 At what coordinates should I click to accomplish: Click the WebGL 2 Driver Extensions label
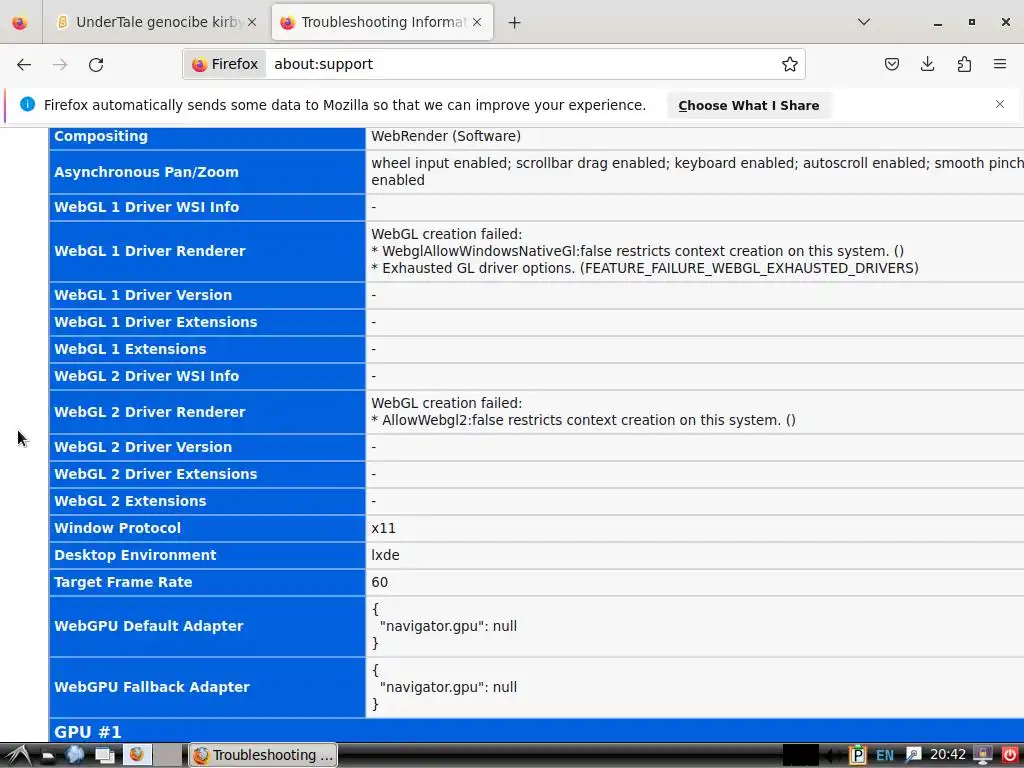tap(155, 474)
